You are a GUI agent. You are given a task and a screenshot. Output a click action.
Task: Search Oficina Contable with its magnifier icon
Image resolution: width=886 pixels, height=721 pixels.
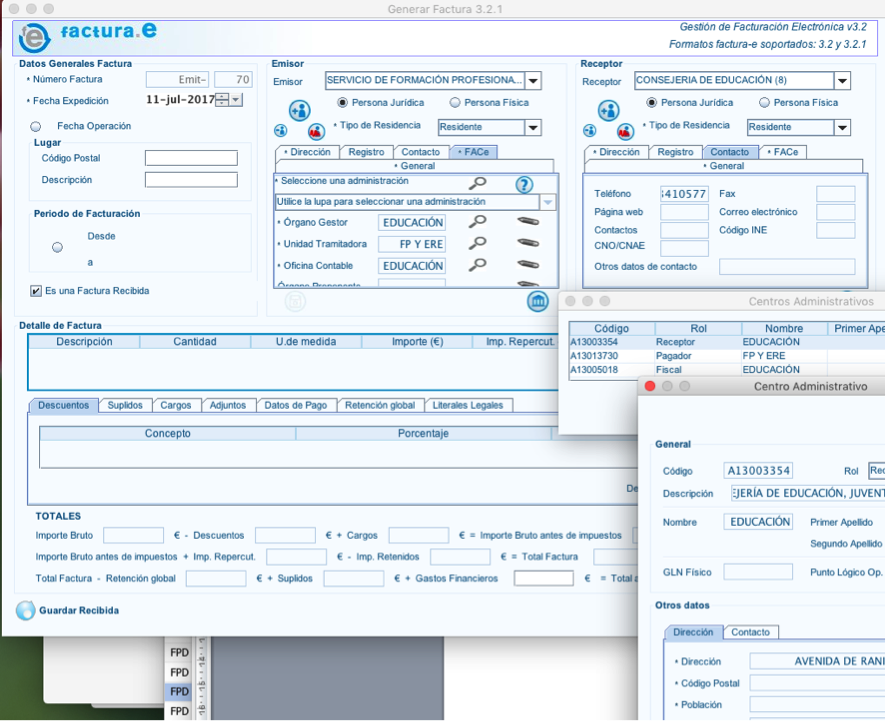click(x=477, y=264)
